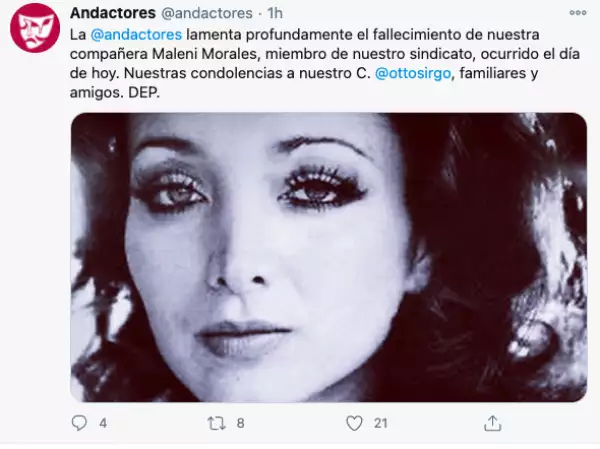Open the share upload-arrow icon
The image size is (600, 449).
[x=492, y=423]
